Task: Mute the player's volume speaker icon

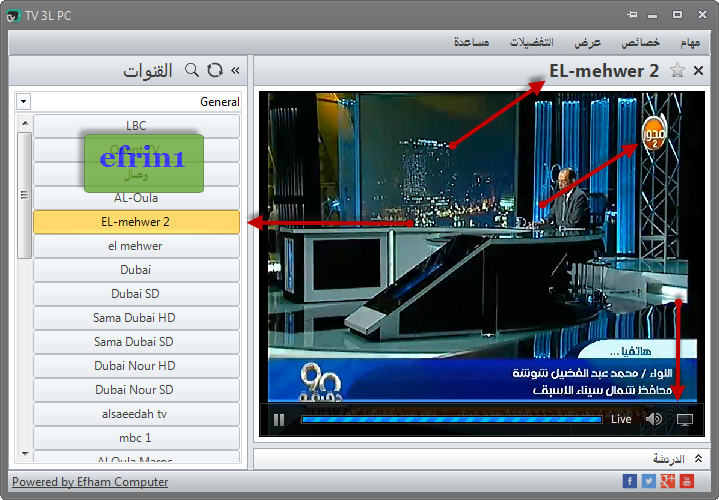Action: click(x=654, y=419)
